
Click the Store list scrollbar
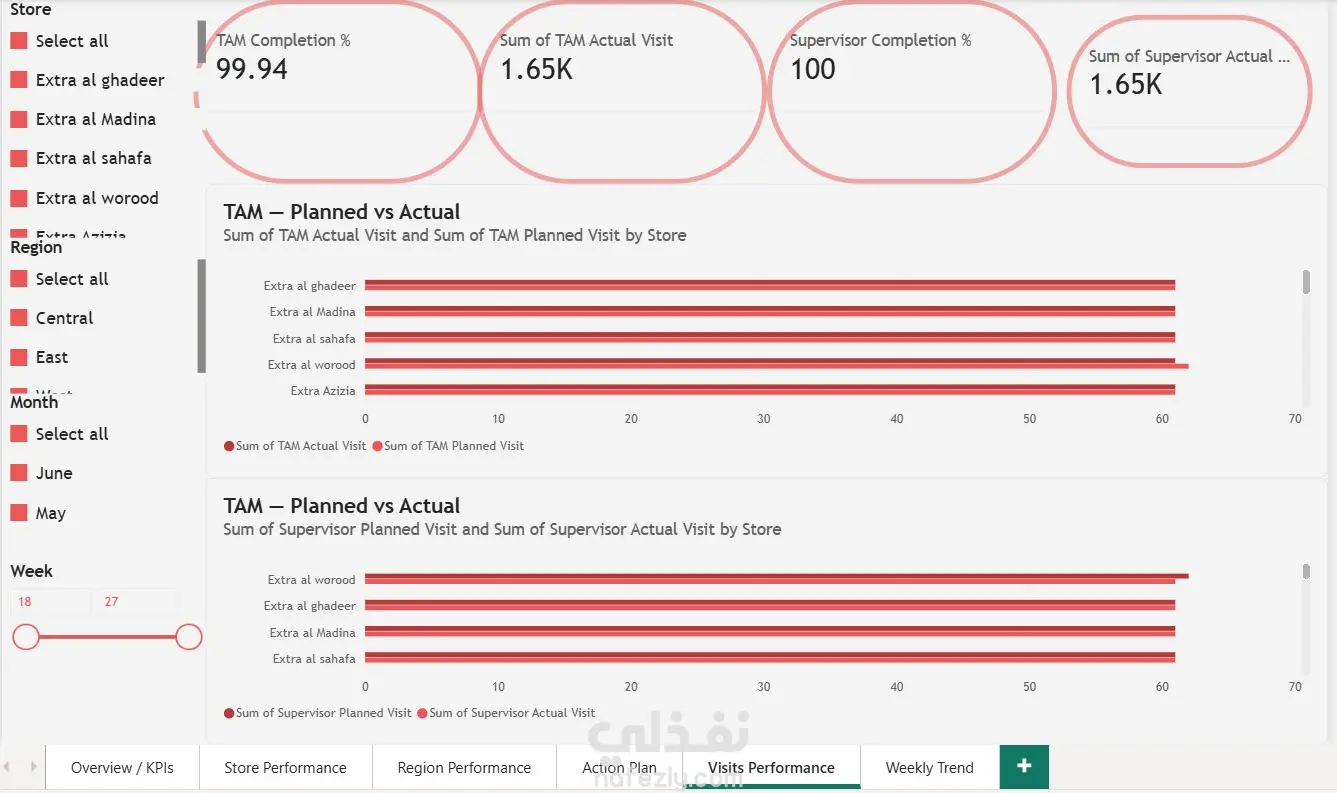pos(202,41)
